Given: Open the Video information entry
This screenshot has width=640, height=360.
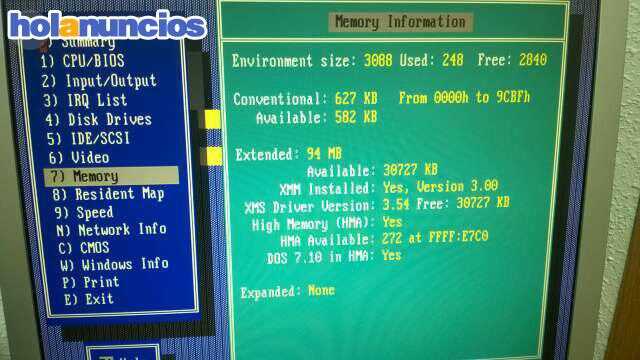Looking at the screenshot, I should coord(79,157).
